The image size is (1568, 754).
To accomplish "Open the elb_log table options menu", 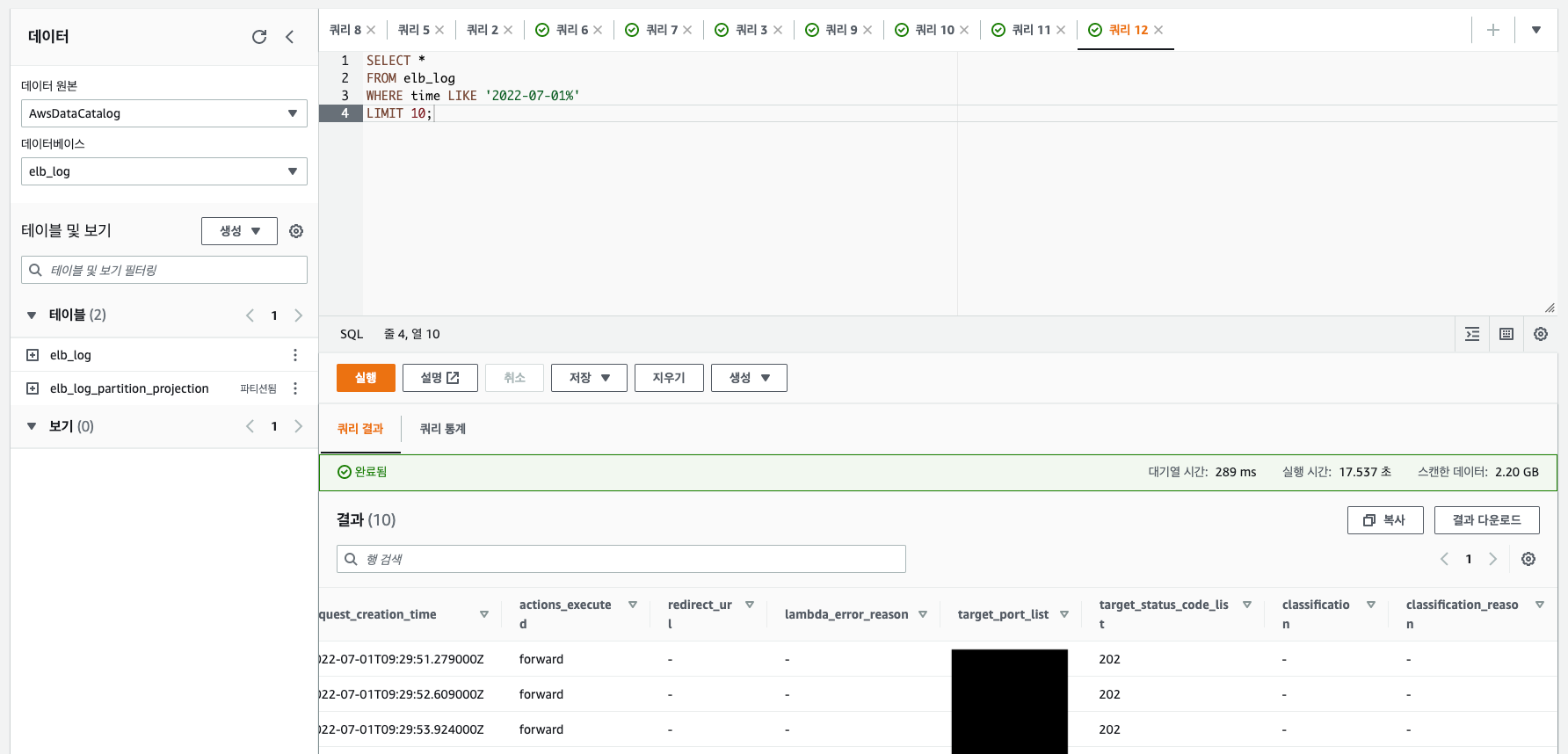I will [295, 355].
